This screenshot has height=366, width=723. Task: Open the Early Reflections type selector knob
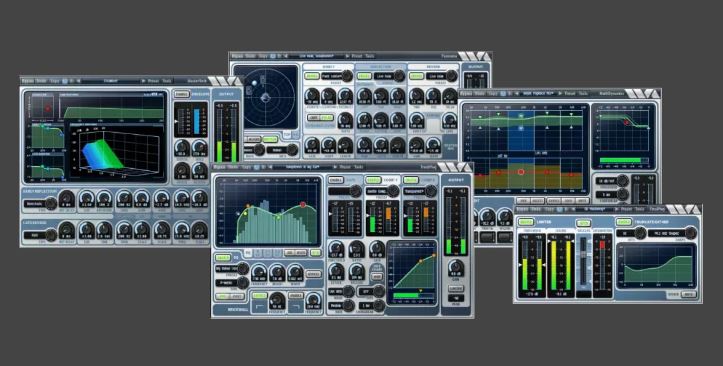tap(50, 203)
